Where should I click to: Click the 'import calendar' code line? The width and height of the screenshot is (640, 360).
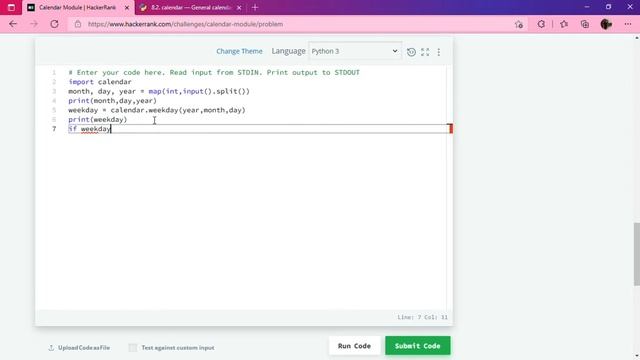100,82
